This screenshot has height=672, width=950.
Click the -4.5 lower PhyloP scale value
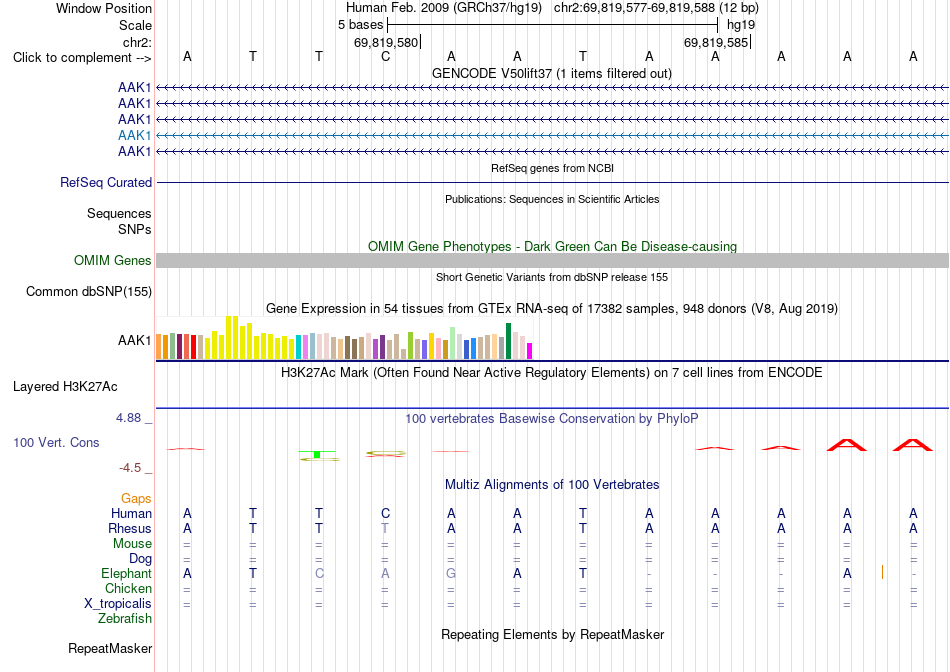(130, 467)
